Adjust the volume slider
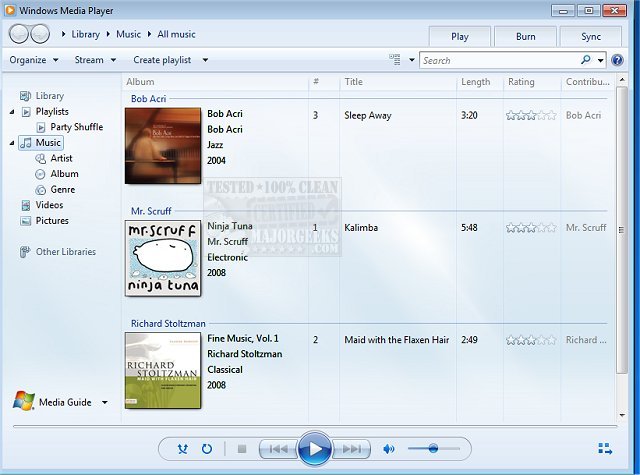 click(433, 449)
